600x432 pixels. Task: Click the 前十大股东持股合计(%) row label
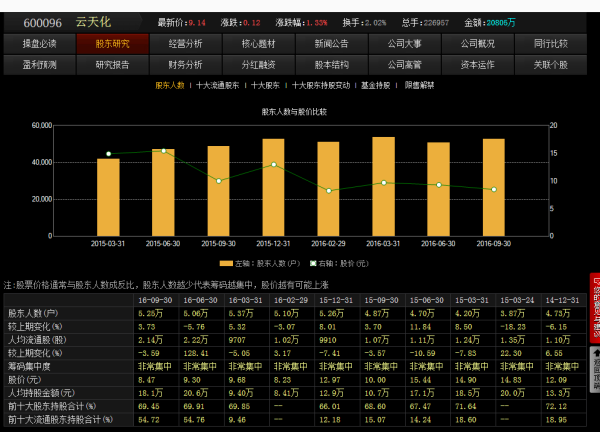(52, 406)
